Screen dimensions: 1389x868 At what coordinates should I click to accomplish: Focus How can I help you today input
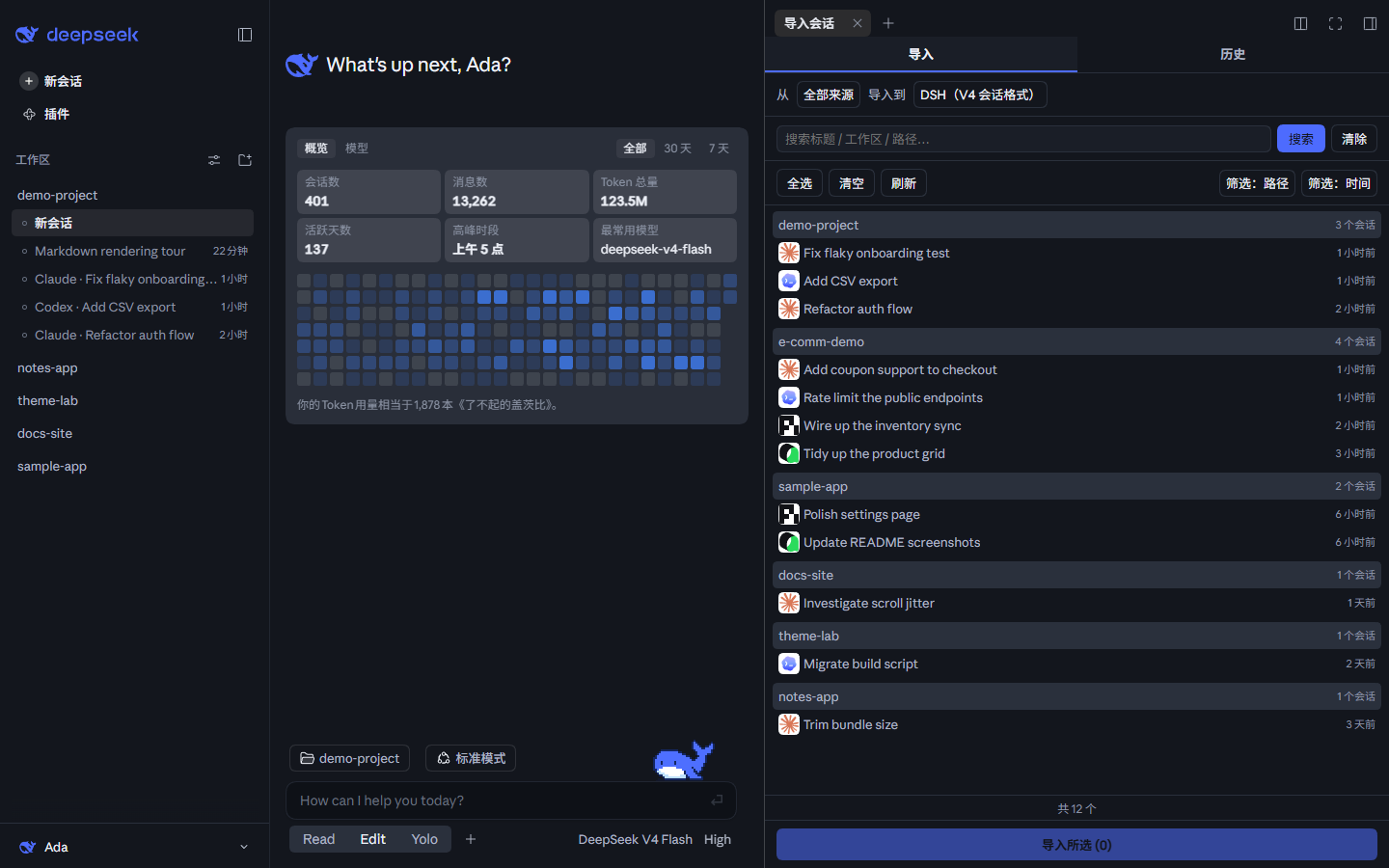click(x=511, y=800)
